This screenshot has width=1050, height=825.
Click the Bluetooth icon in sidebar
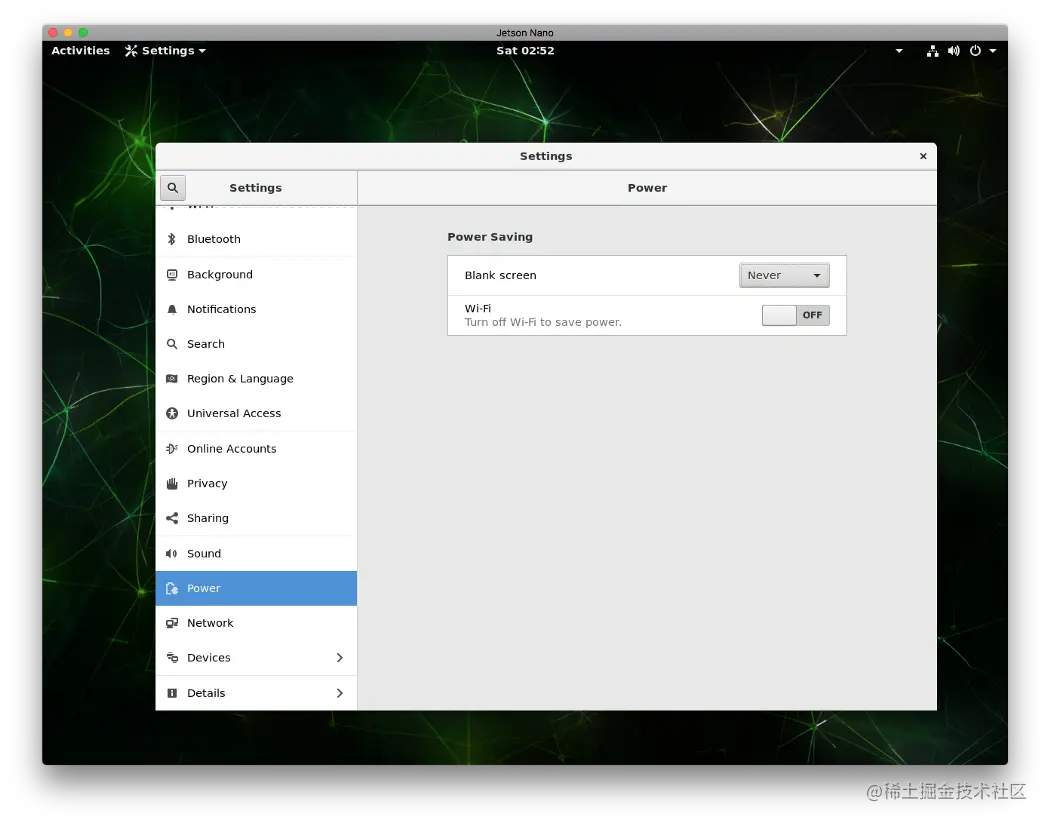[172, 239]
